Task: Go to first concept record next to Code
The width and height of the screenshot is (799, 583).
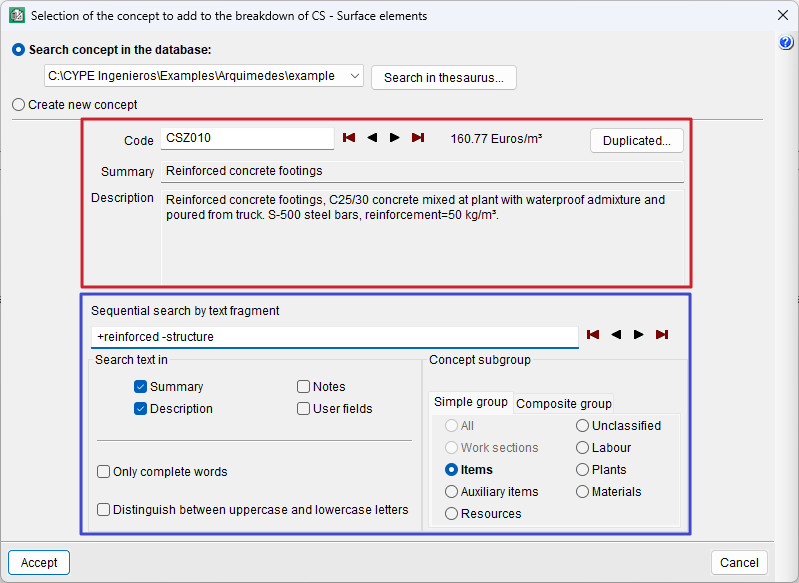Action: 349,138
